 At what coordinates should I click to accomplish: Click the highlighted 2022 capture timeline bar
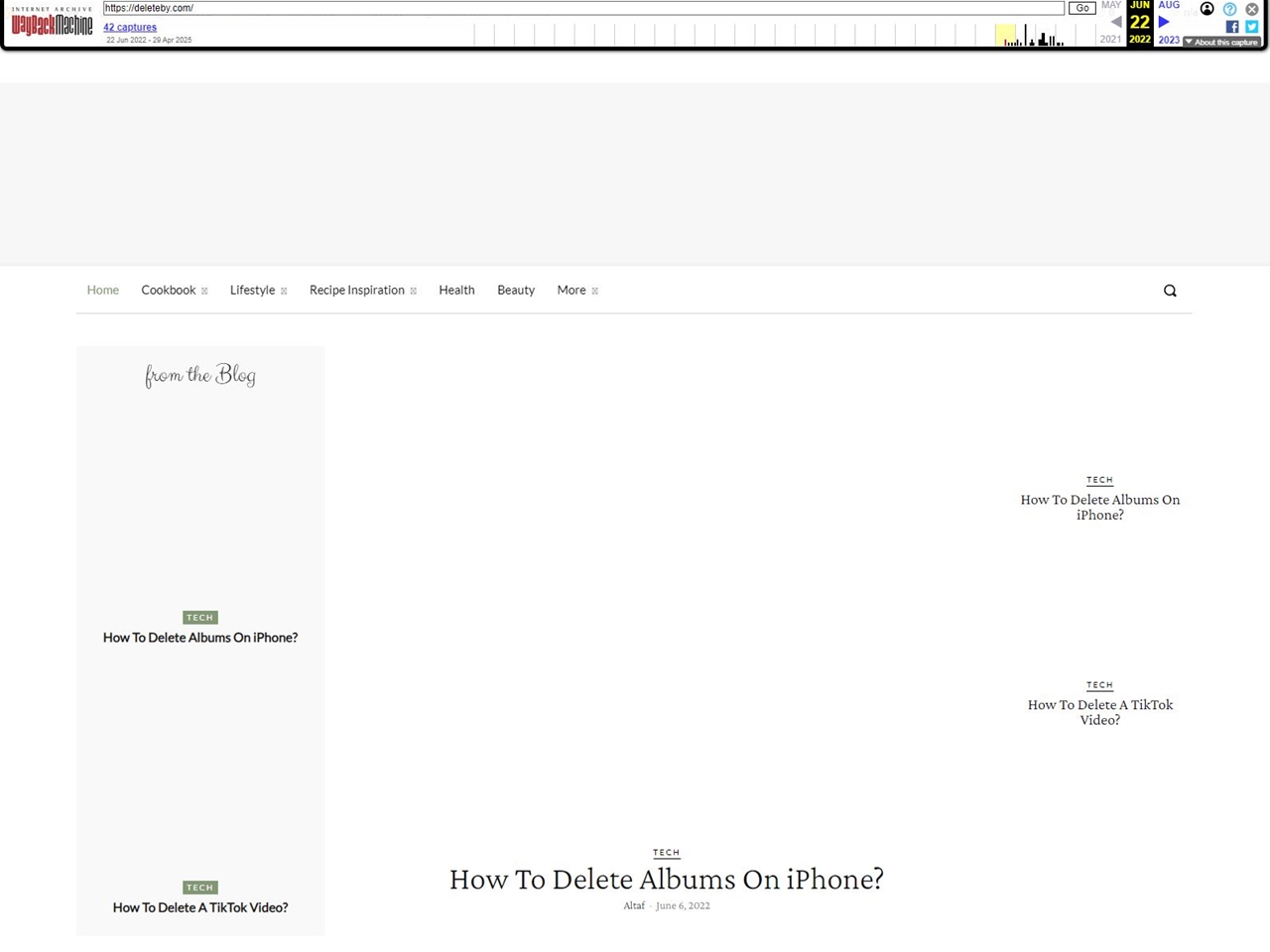coord(1005,36)
